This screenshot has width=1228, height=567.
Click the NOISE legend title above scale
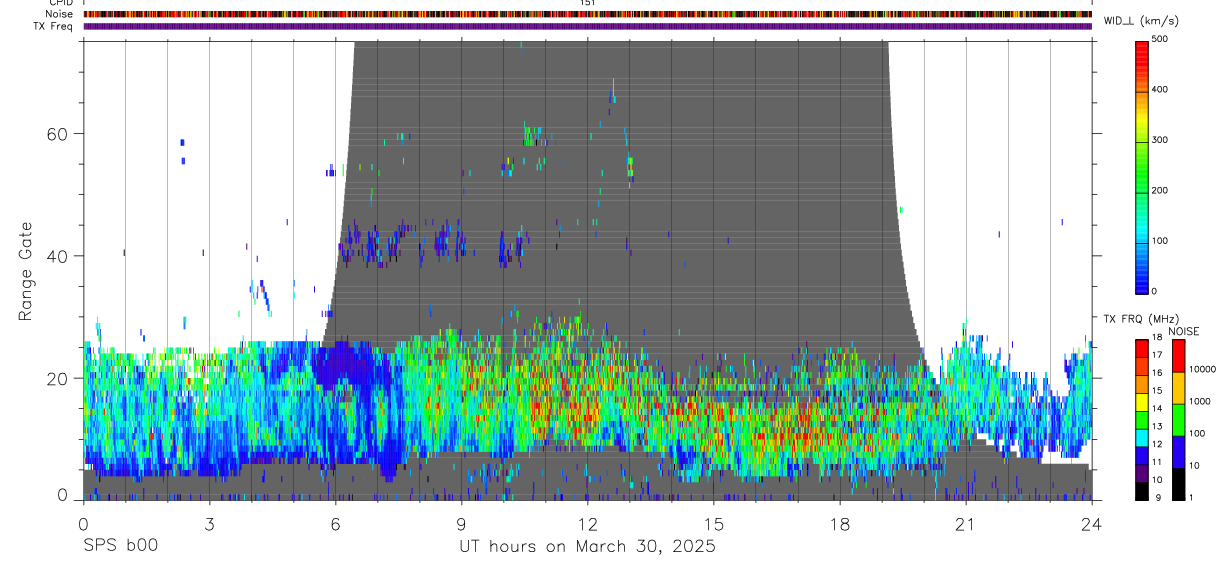[x=1184, y=331]
